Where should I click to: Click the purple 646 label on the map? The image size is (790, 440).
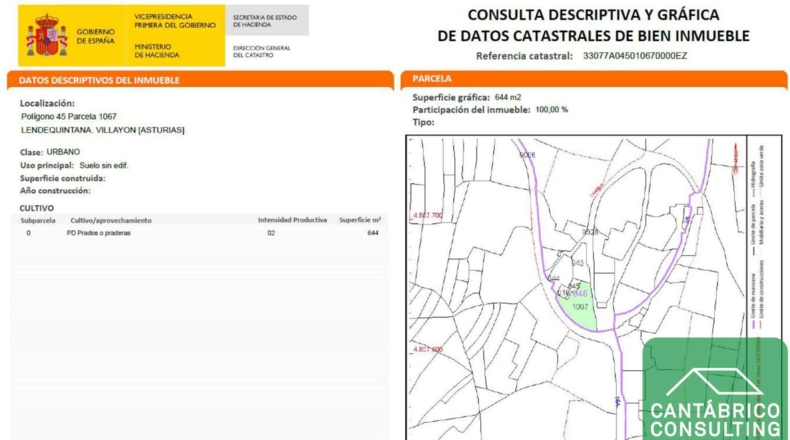coord(580,293)
